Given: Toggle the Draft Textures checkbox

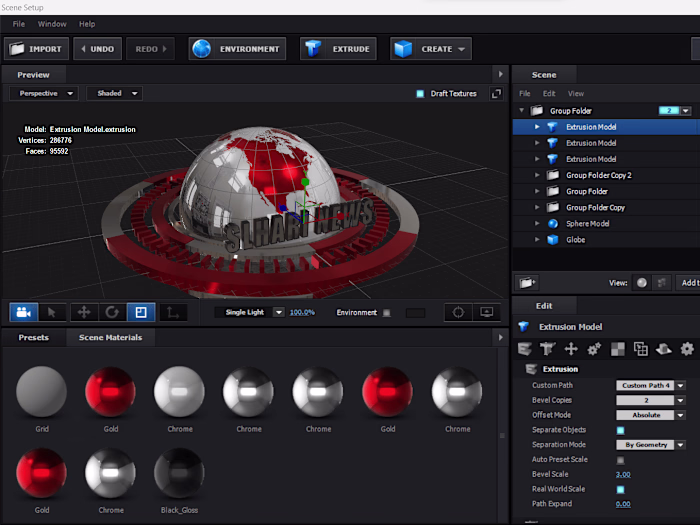Looking at the screenshot, I should (420, 93).
